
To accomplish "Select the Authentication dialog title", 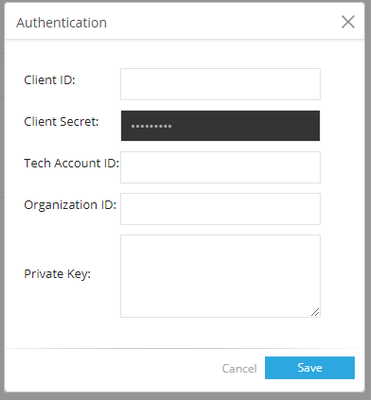I will point(62,23).
